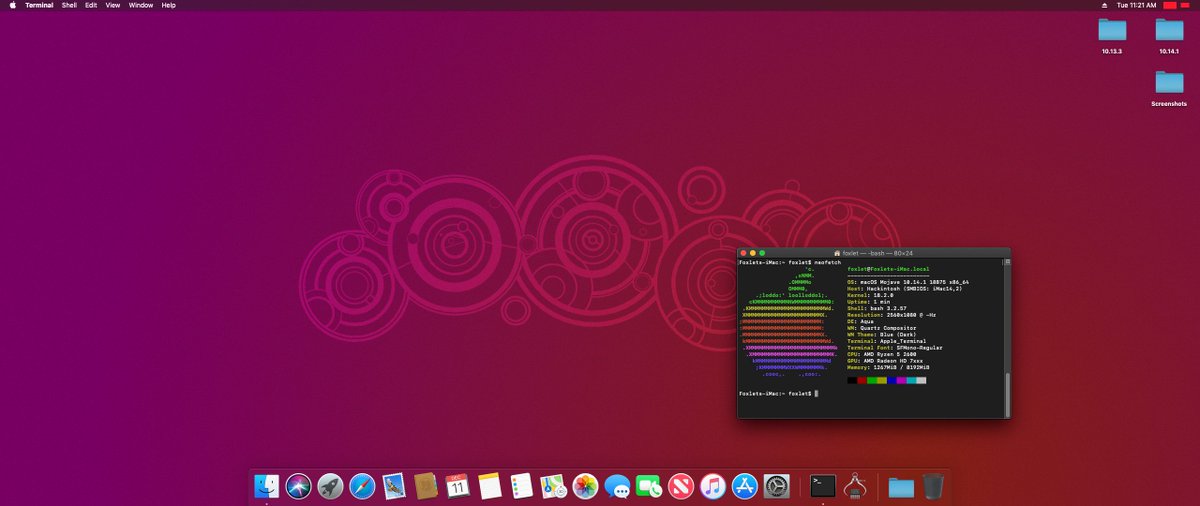Click the Tue 11:21 AM clock

pos(1136,5)
